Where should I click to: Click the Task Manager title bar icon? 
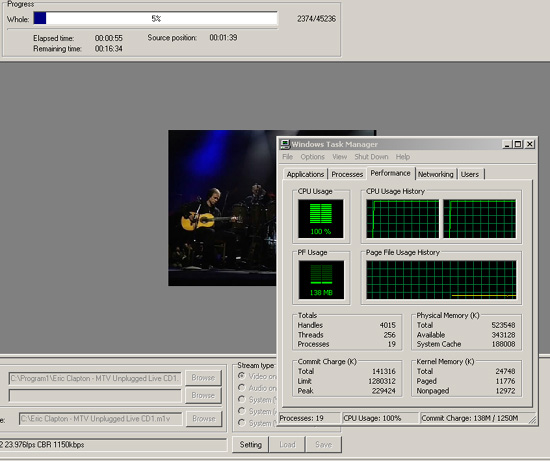click(285, 144)
